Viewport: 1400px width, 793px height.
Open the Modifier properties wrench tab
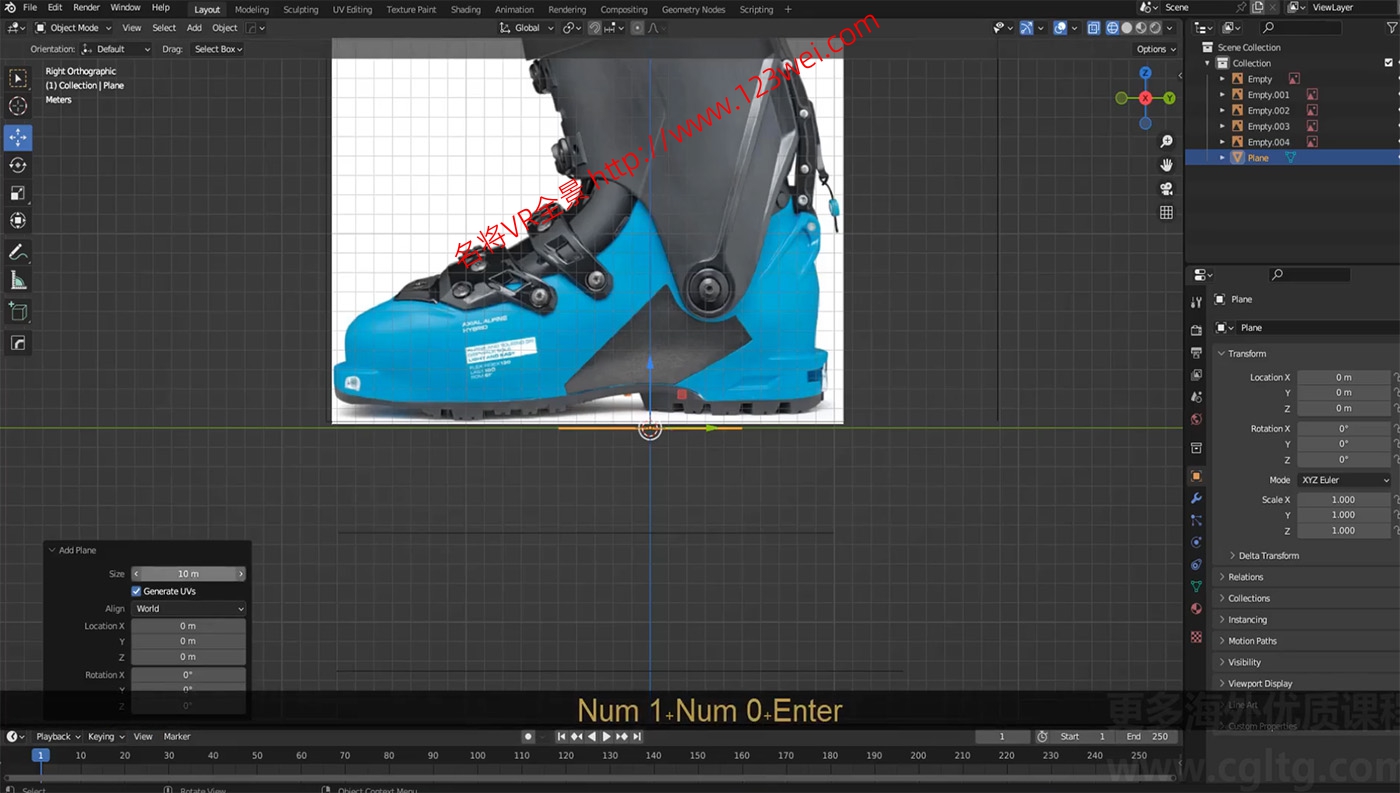tap(1196, 498)
